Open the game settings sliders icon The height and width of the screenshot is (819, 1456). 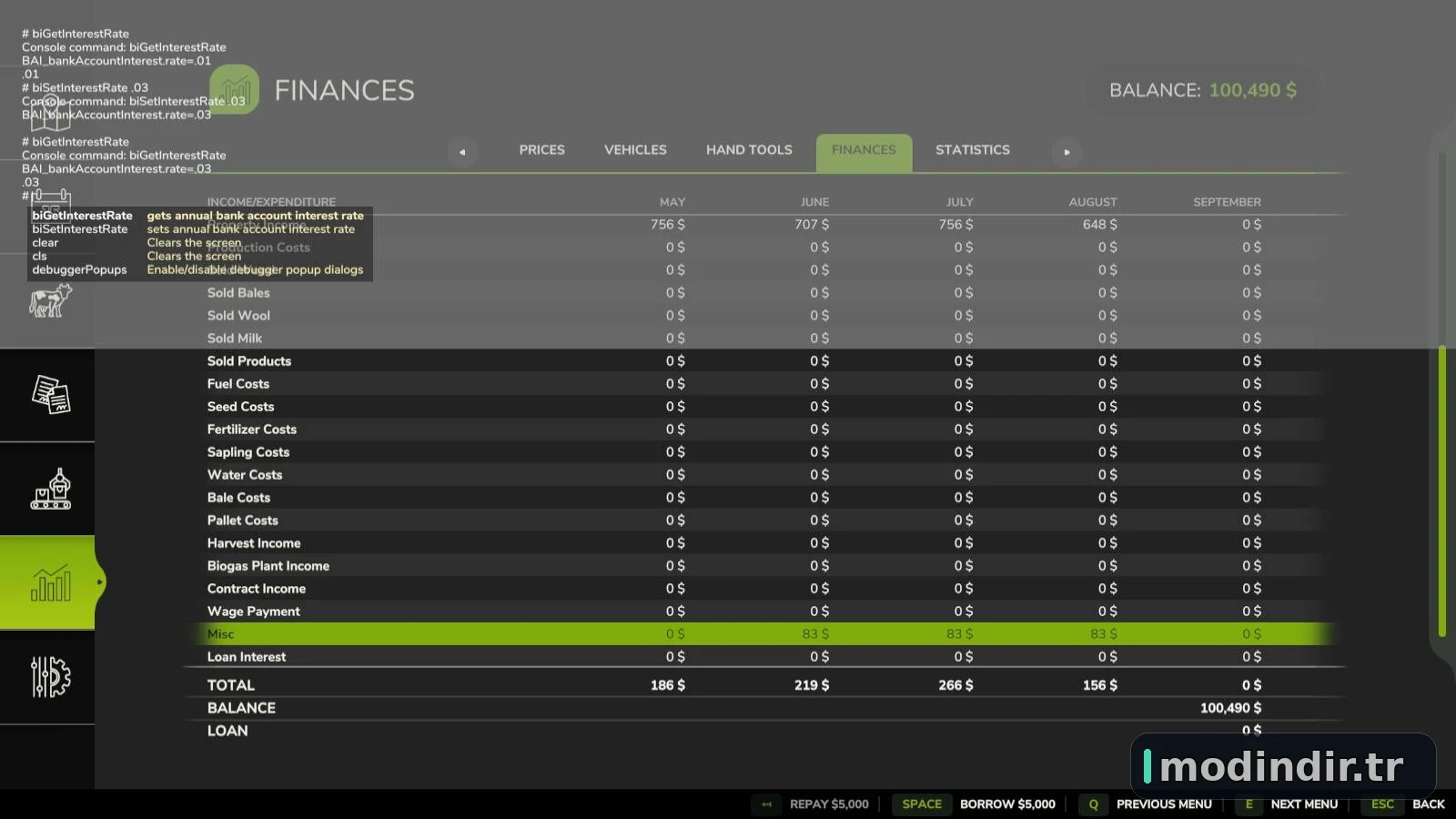[51, 677]
